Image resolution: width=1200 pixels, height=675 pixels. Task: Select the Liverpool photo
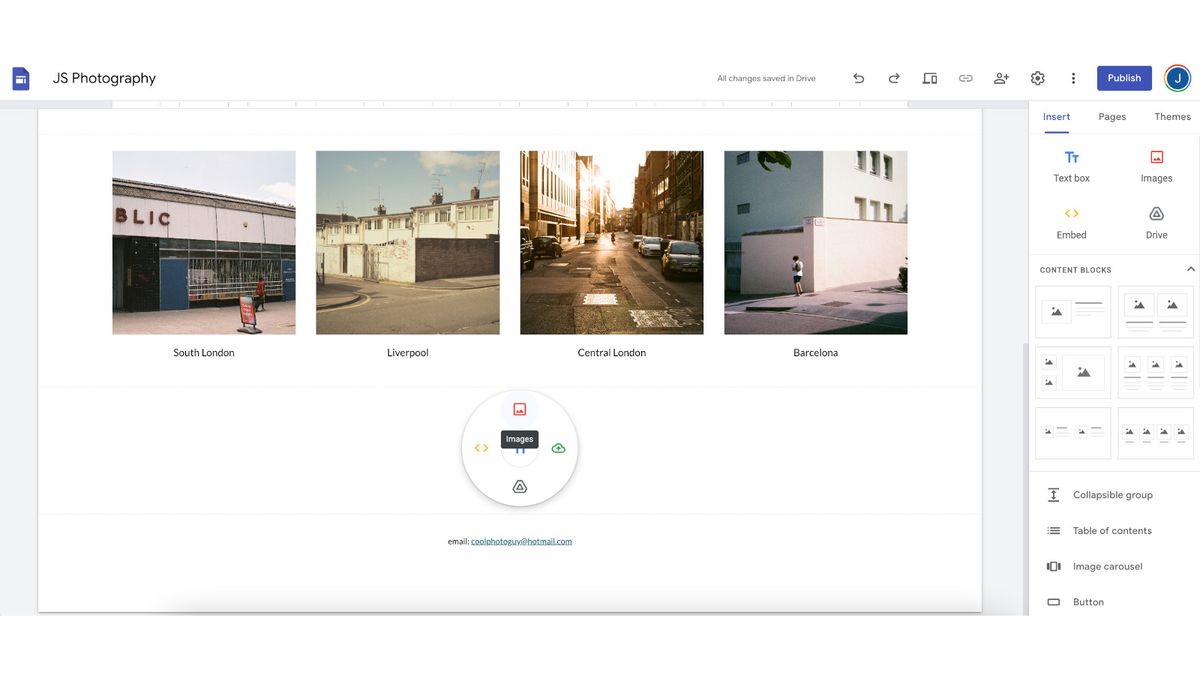click(x=407, y=242)
